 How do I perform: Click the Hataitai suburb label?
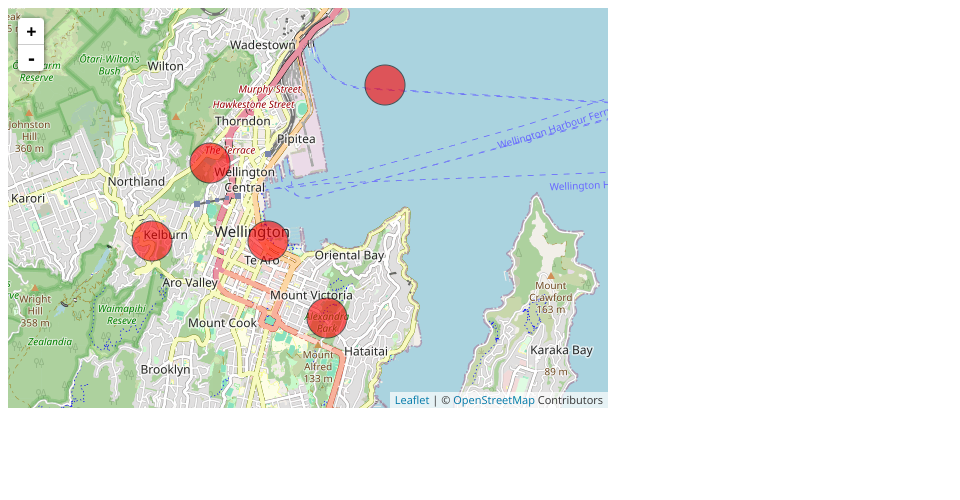click(365, 352)
